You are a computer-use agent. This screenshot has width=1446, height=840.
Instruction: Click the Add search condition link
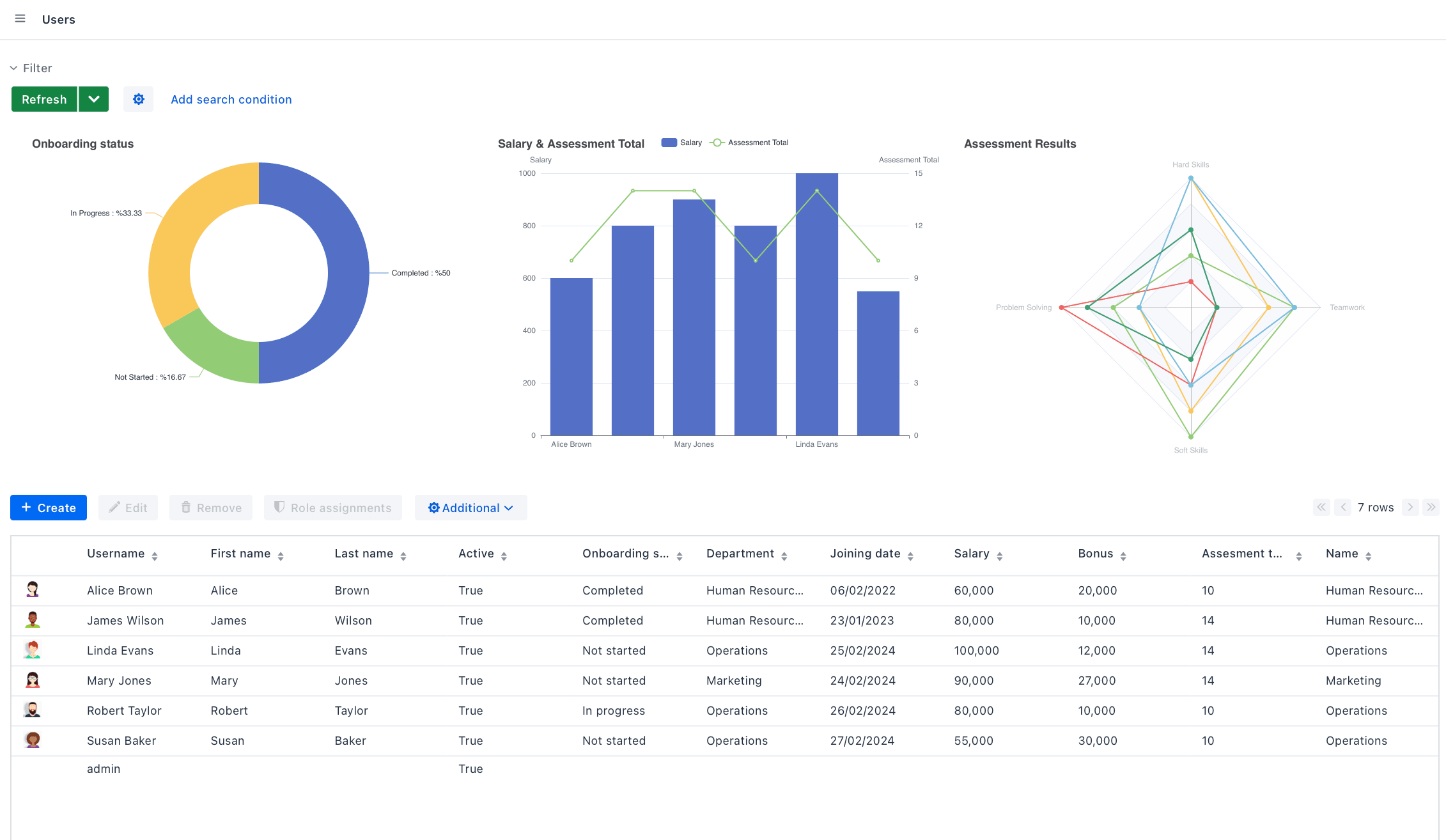(231, 99)
